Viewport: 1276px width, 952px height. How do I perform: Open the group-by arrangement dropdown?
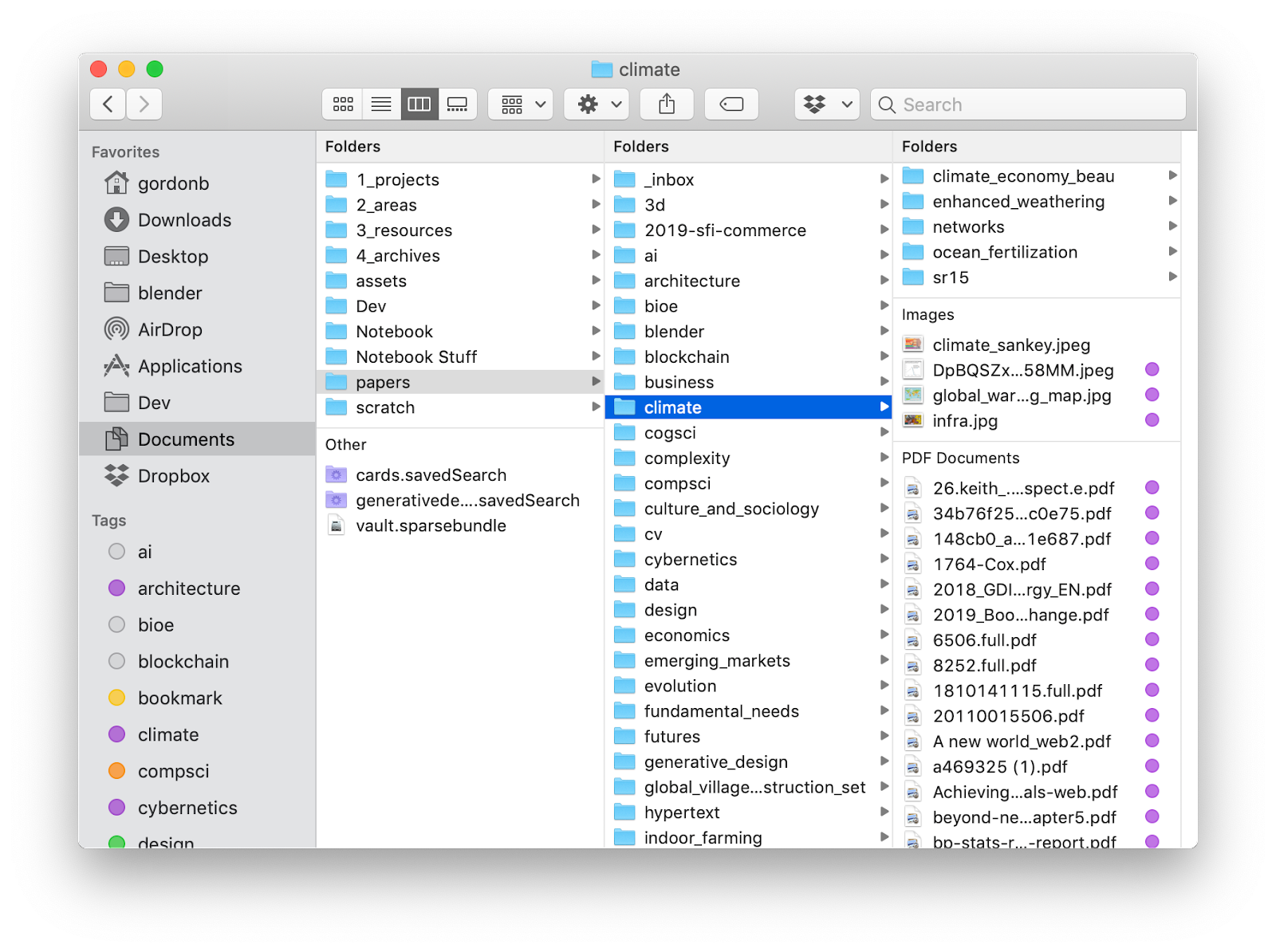click(x=521, y=104)
